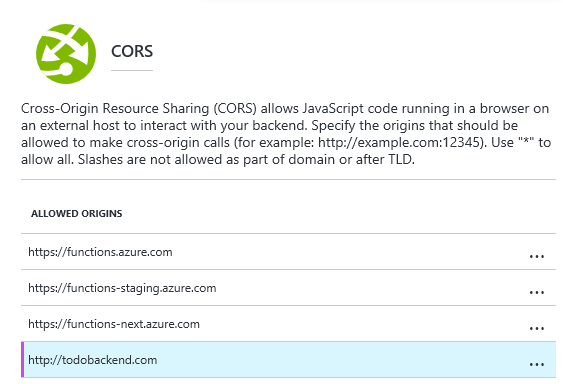Edit the https://functions-staging.azure.com origin entry

click(122, 288)
